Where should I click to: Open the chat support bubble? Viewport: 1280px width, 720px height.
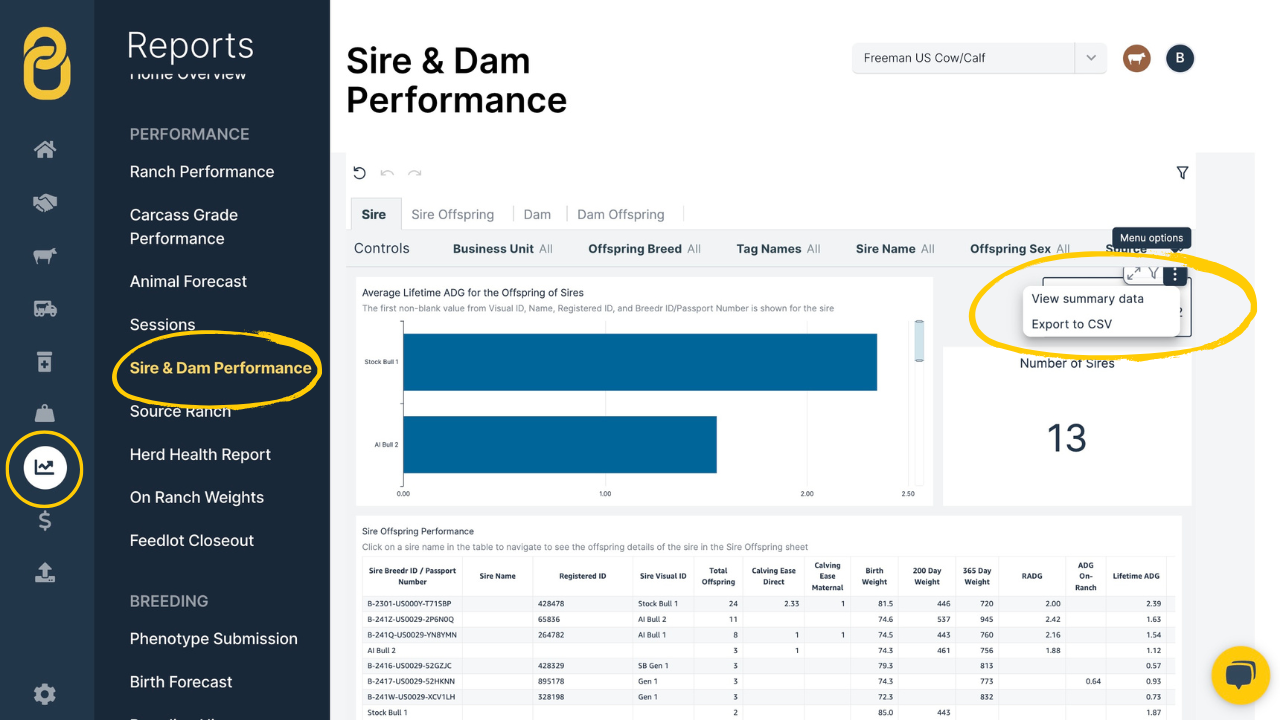(x=1240, y=675)
